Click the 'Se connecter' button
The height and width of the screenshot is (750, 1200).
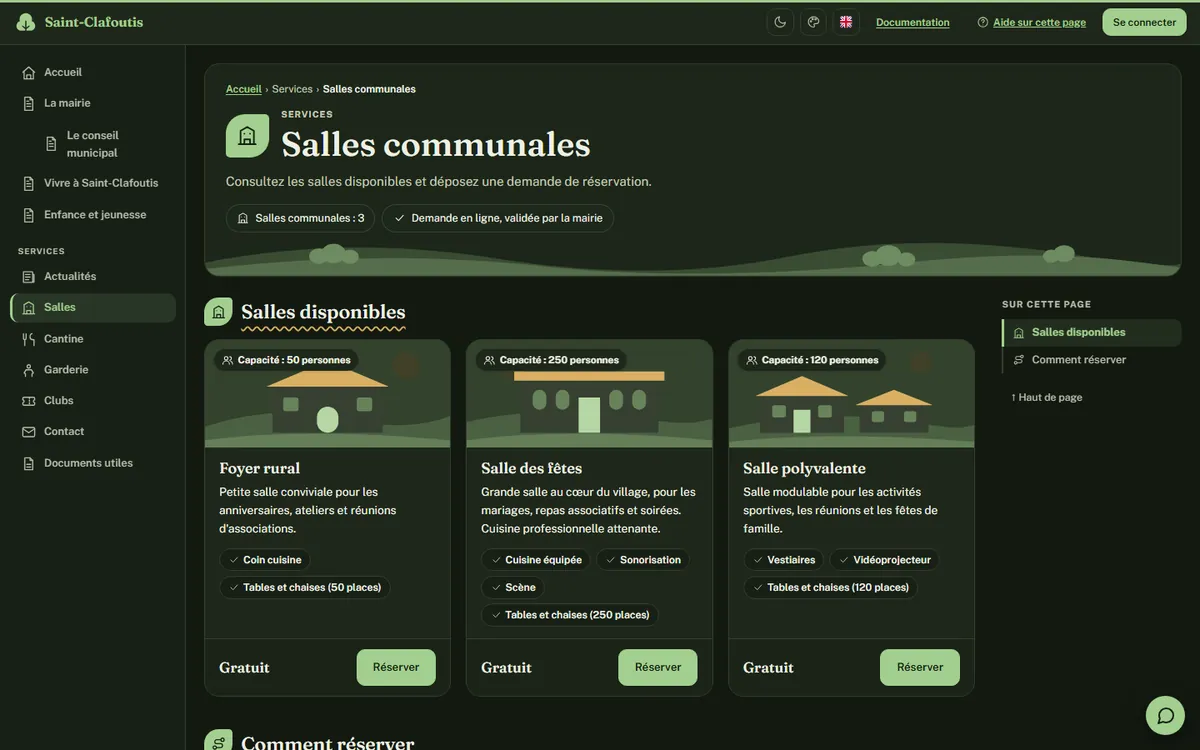click(x=1144, y=22)
